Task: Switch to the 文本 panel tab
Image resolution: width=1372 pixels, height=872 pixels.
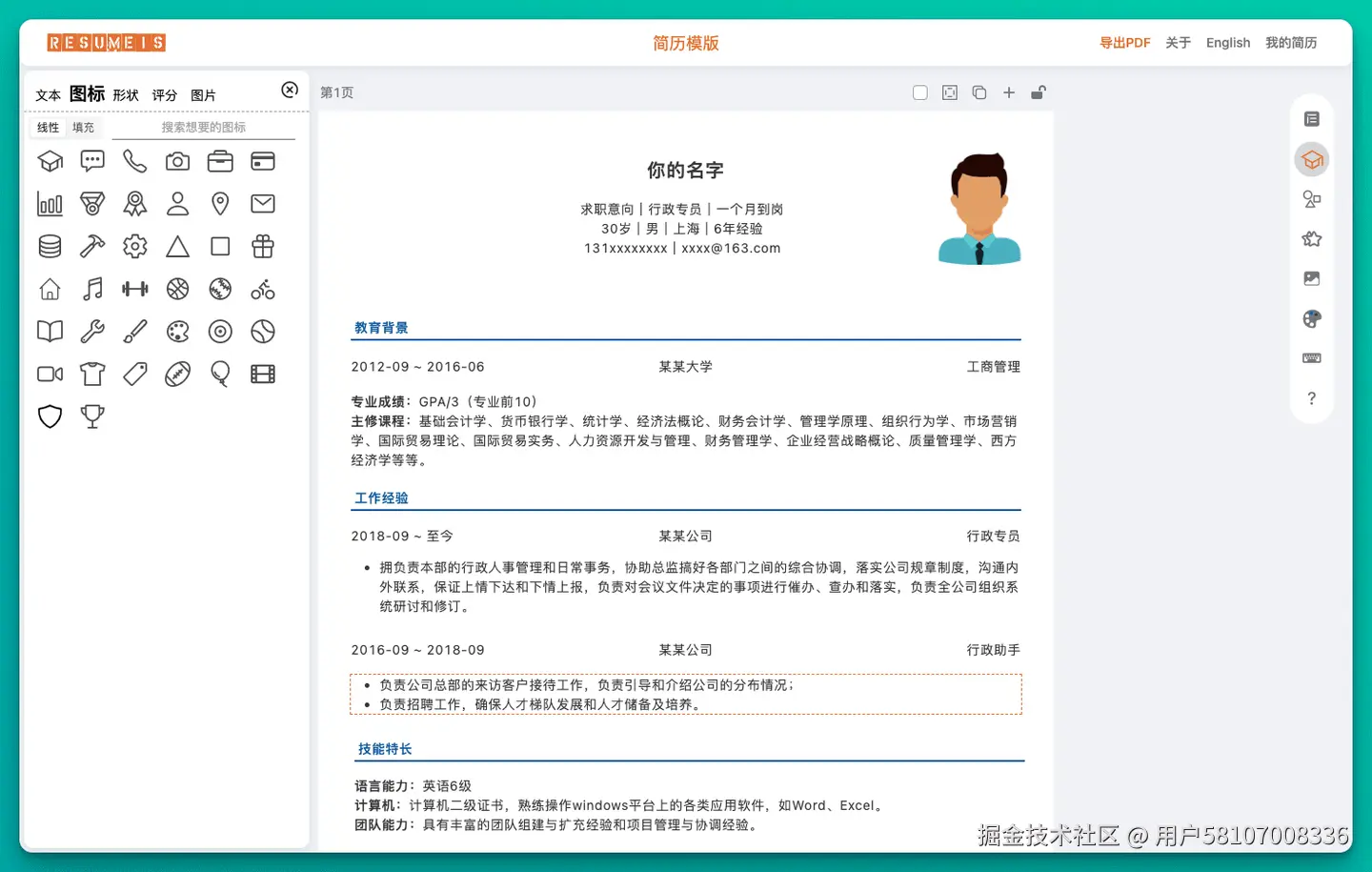Action: 48,94
